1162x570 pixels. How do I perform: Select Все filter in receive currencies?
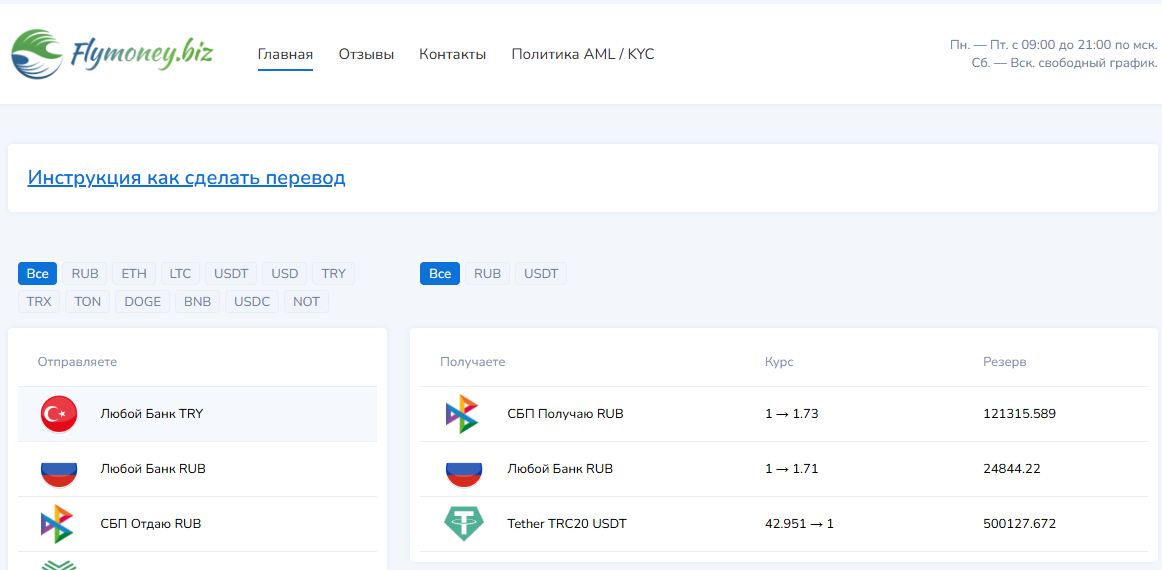[x=440, y=274]
